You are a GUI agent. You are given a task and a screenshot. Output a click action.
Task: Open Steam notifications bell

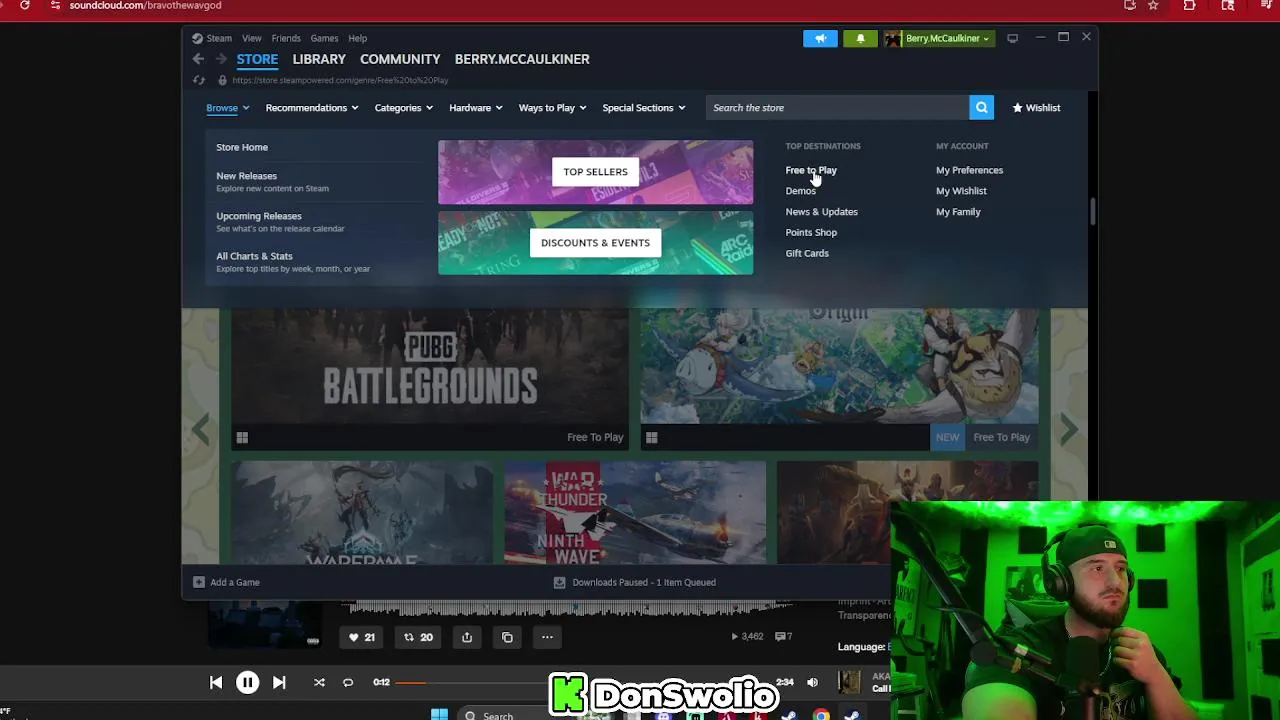pos(860,38)
